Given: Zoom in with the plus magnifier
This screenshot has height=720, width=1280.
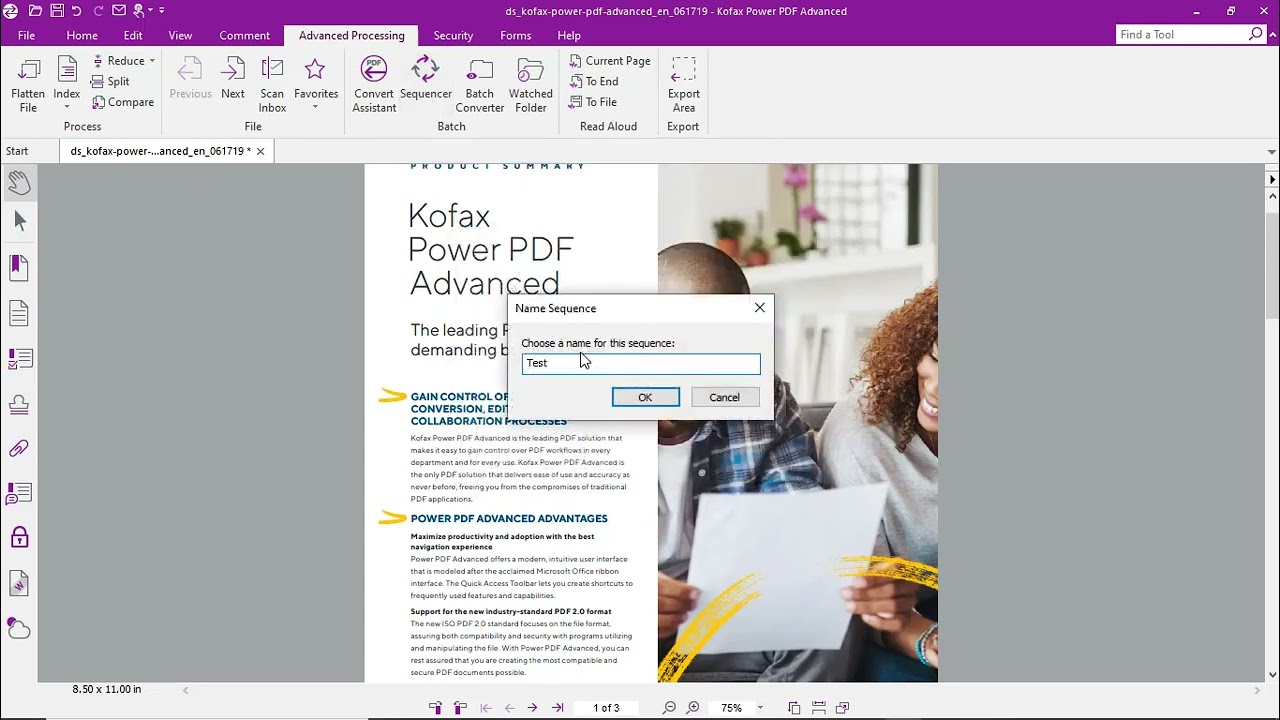Looking at the screenshot, I should (693, 708).
